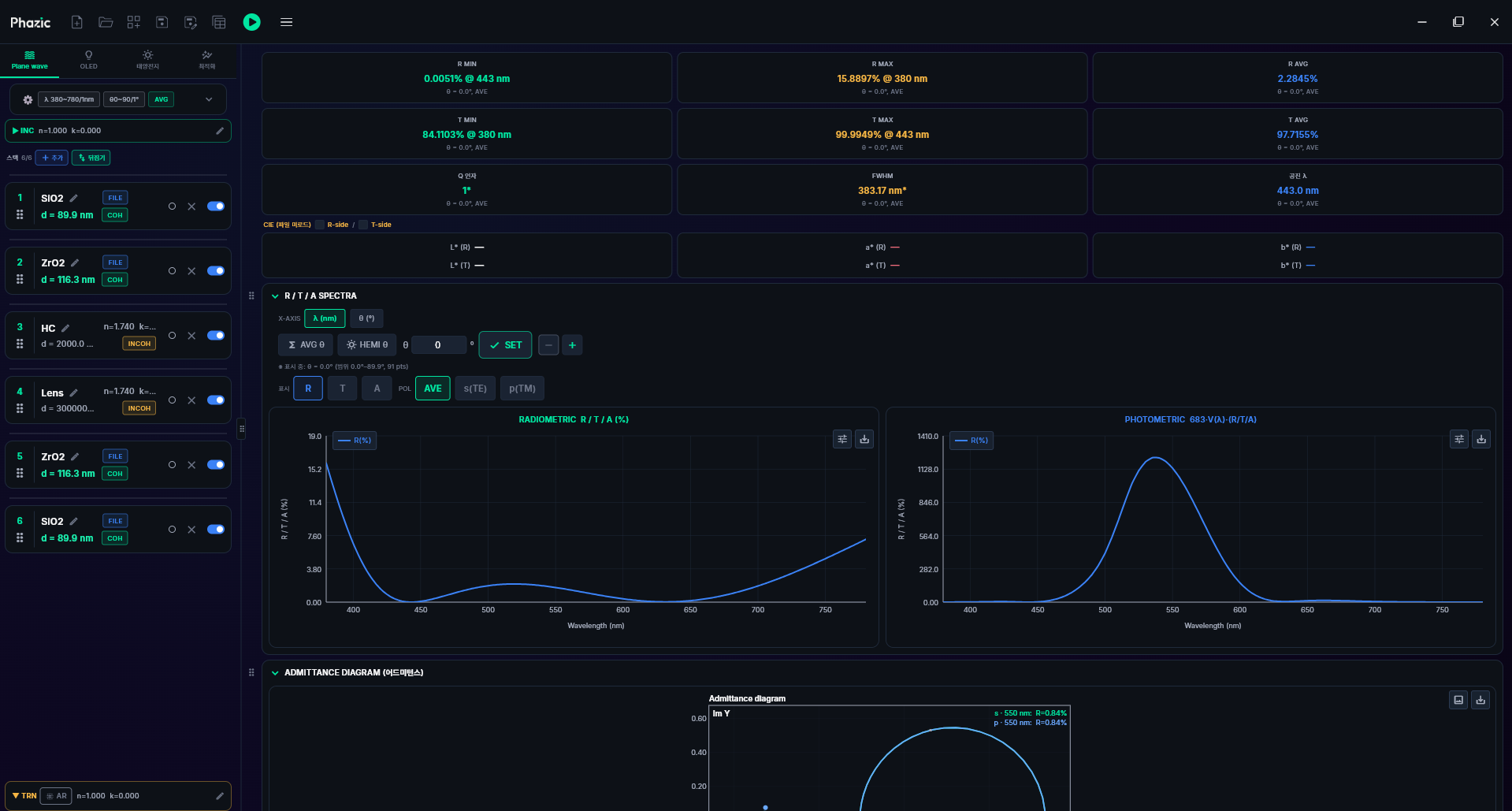This screenshot has width=1512, height=811.
Task: Toggle off the SiO2 layer 1 switch
Action: [216, 206]
